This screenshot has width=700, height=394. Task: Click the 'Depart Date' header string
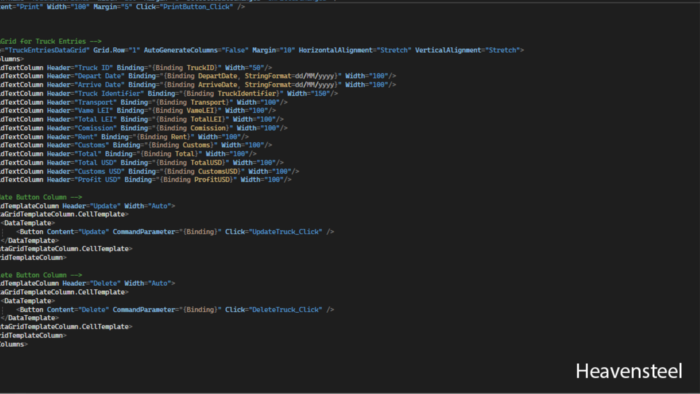coord(99,76)
